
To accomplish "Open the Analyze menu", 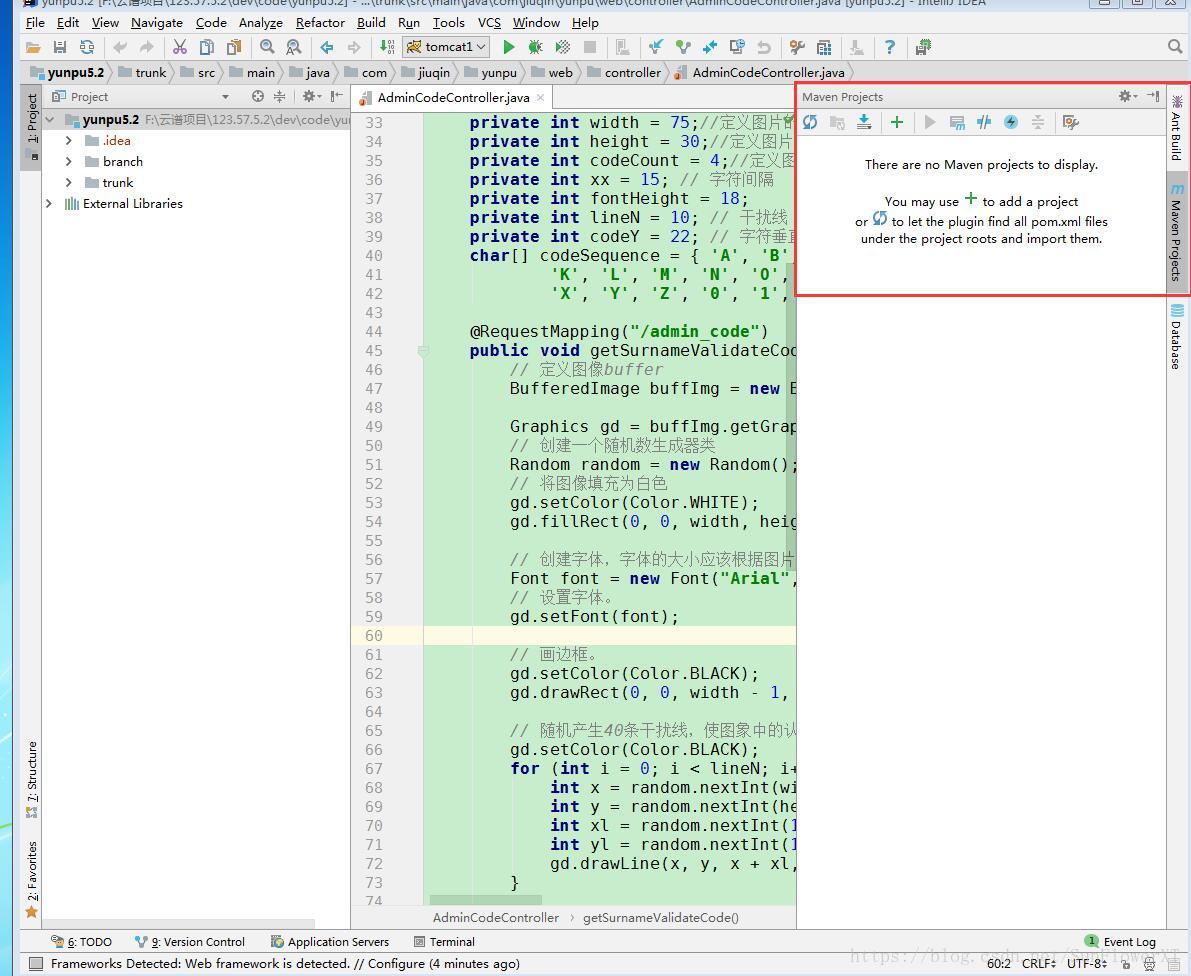I will click(261, 23).
